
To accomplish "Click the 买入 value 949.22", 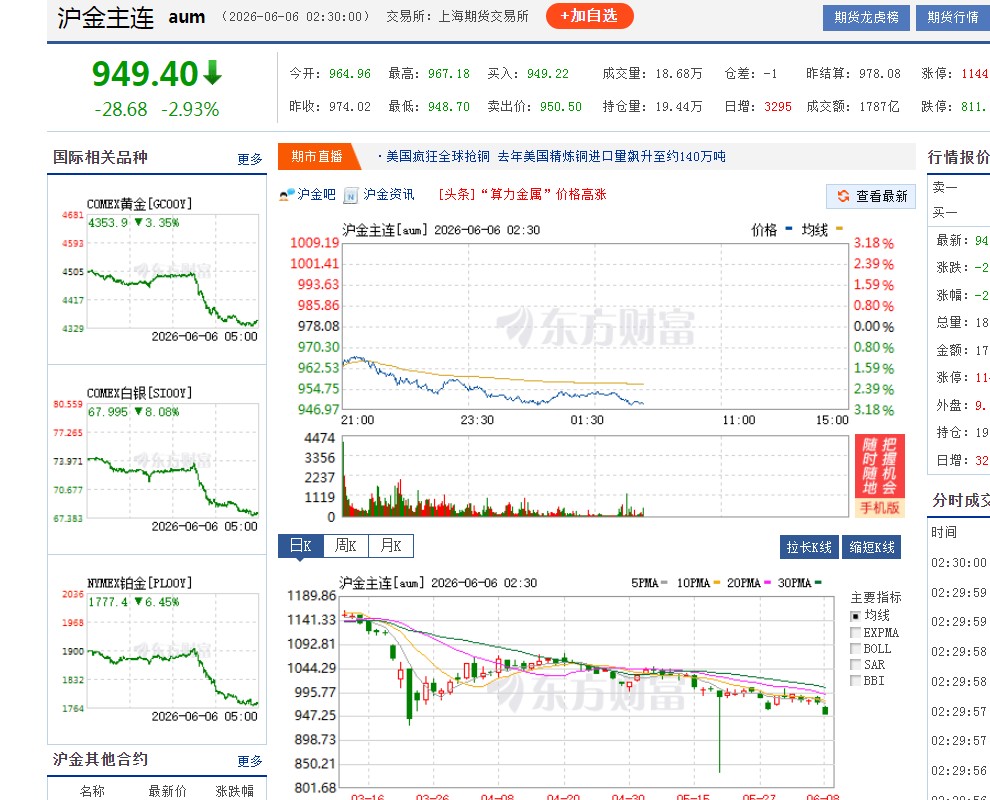I will [x=548, y=73].
